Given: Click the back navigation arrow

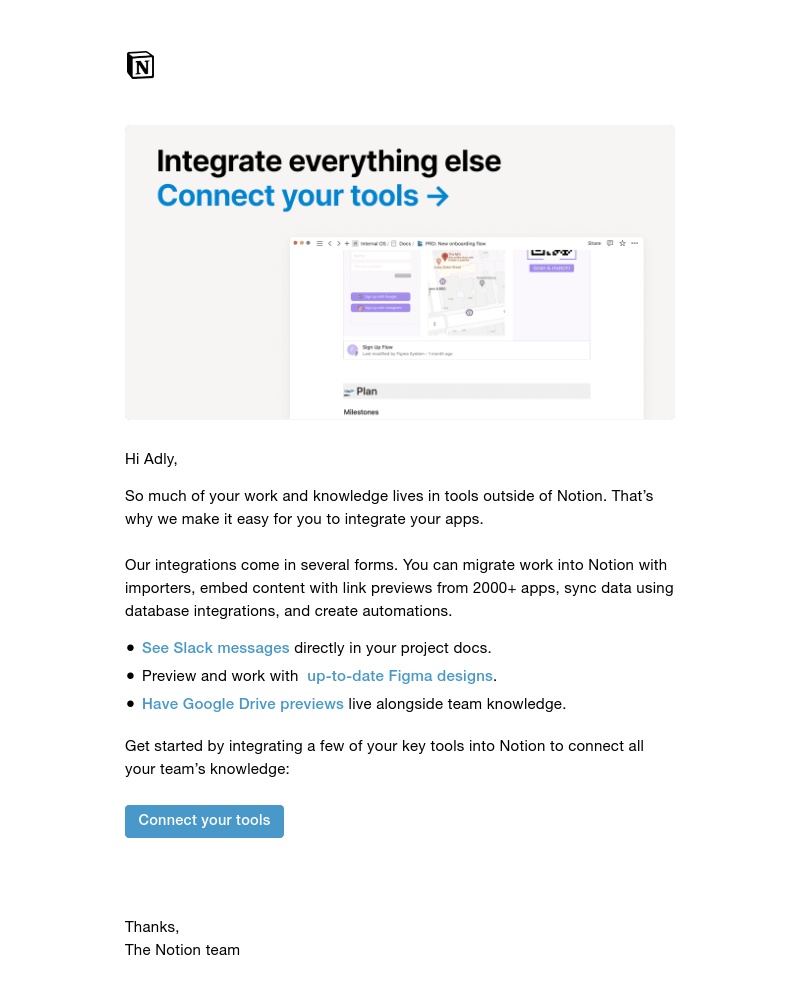Looking at the screenshot, I should [x=328, y=242].
